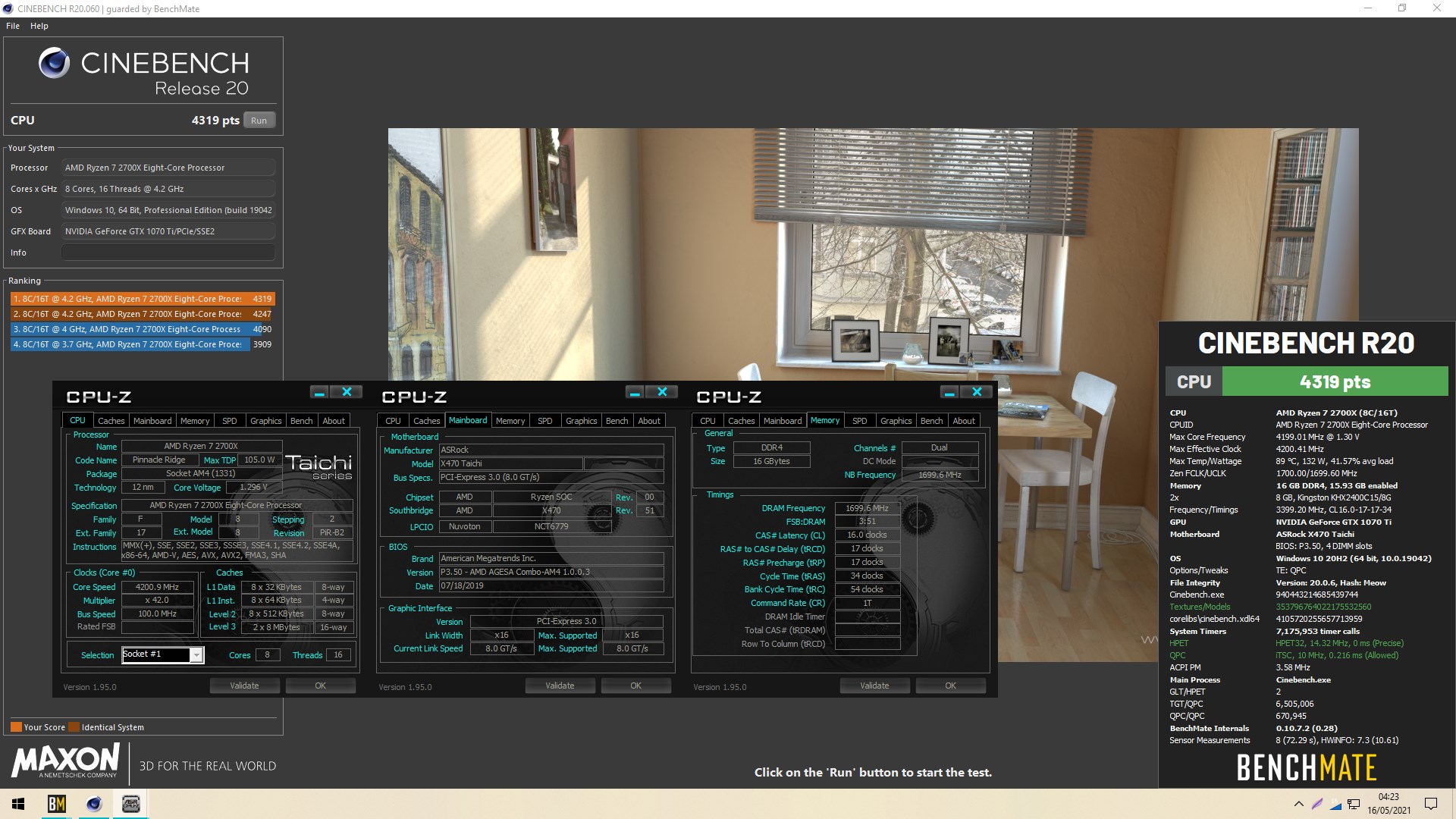Click the Textures/Models hash entry
Image resolution: width=1456 pixels, height=819 pixels.
1270,607
